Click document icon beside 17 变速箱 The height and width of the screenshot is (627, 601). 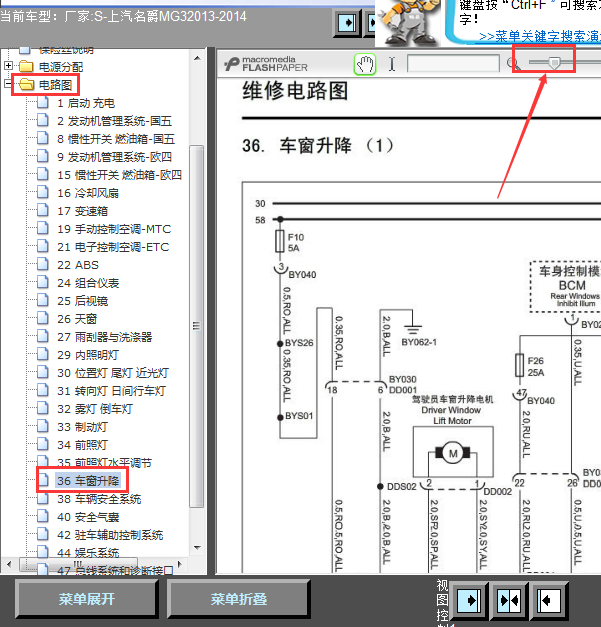[43, 210]
